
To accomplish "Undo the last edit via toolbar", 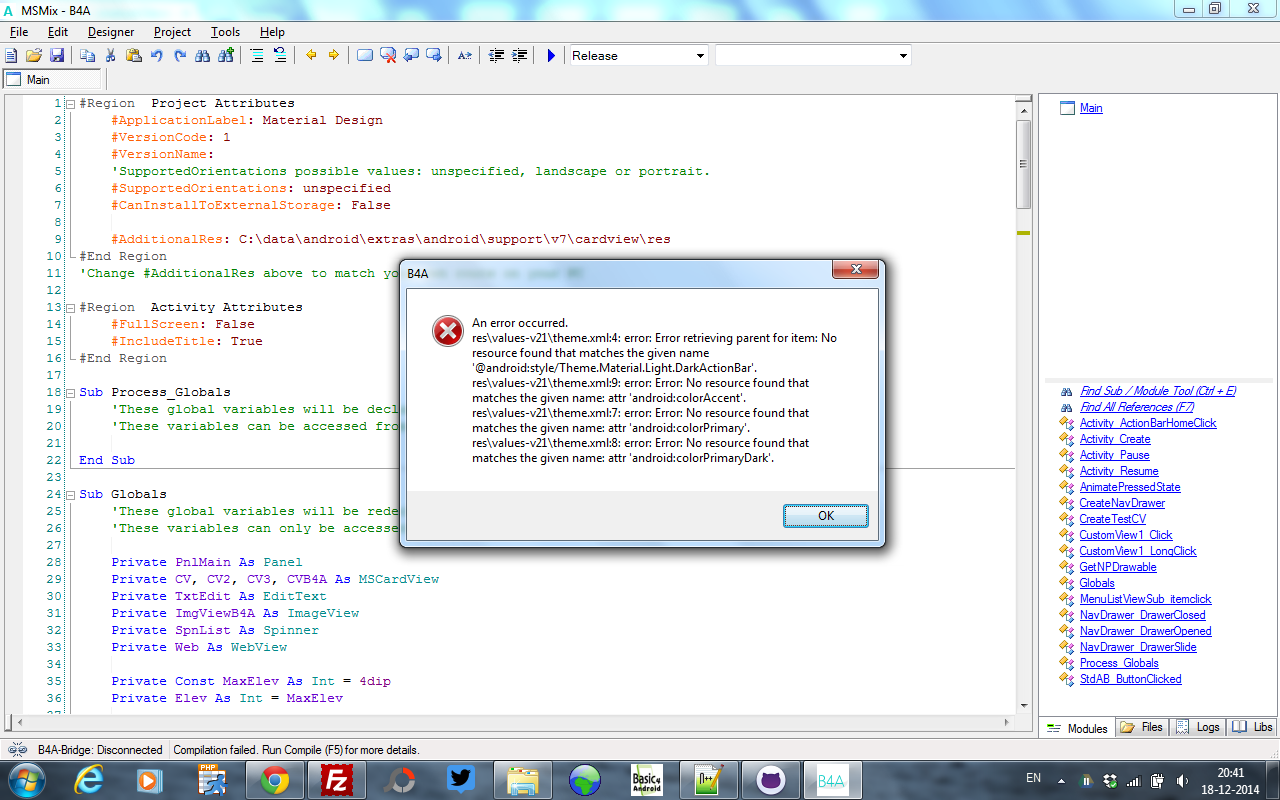I will pyautogui.click(x=157, y=56).
